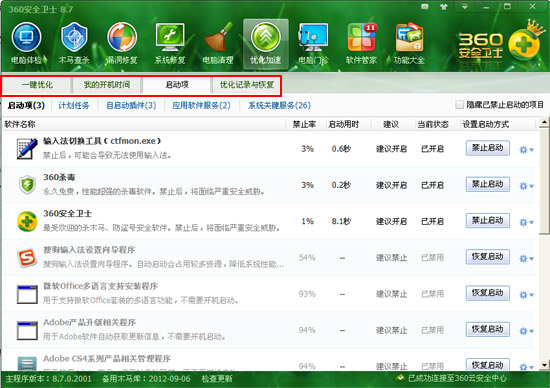
Task: Click 恢复启动 for Adobe CS4 program
Action: click(488, 364)
